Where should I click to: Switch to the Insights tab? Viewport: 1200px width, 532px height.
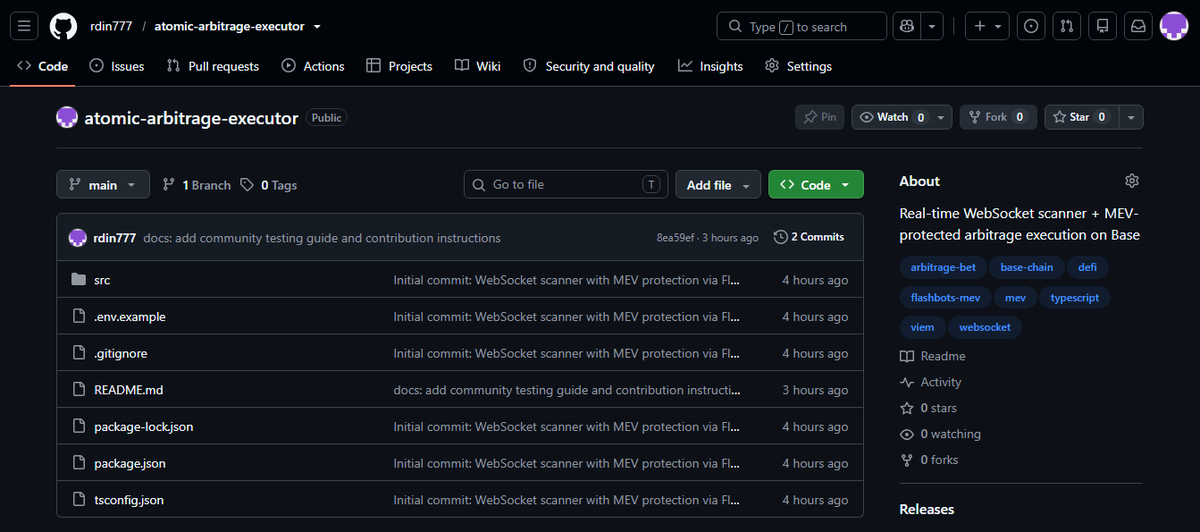pyautogui.click(x=710, y=66)
